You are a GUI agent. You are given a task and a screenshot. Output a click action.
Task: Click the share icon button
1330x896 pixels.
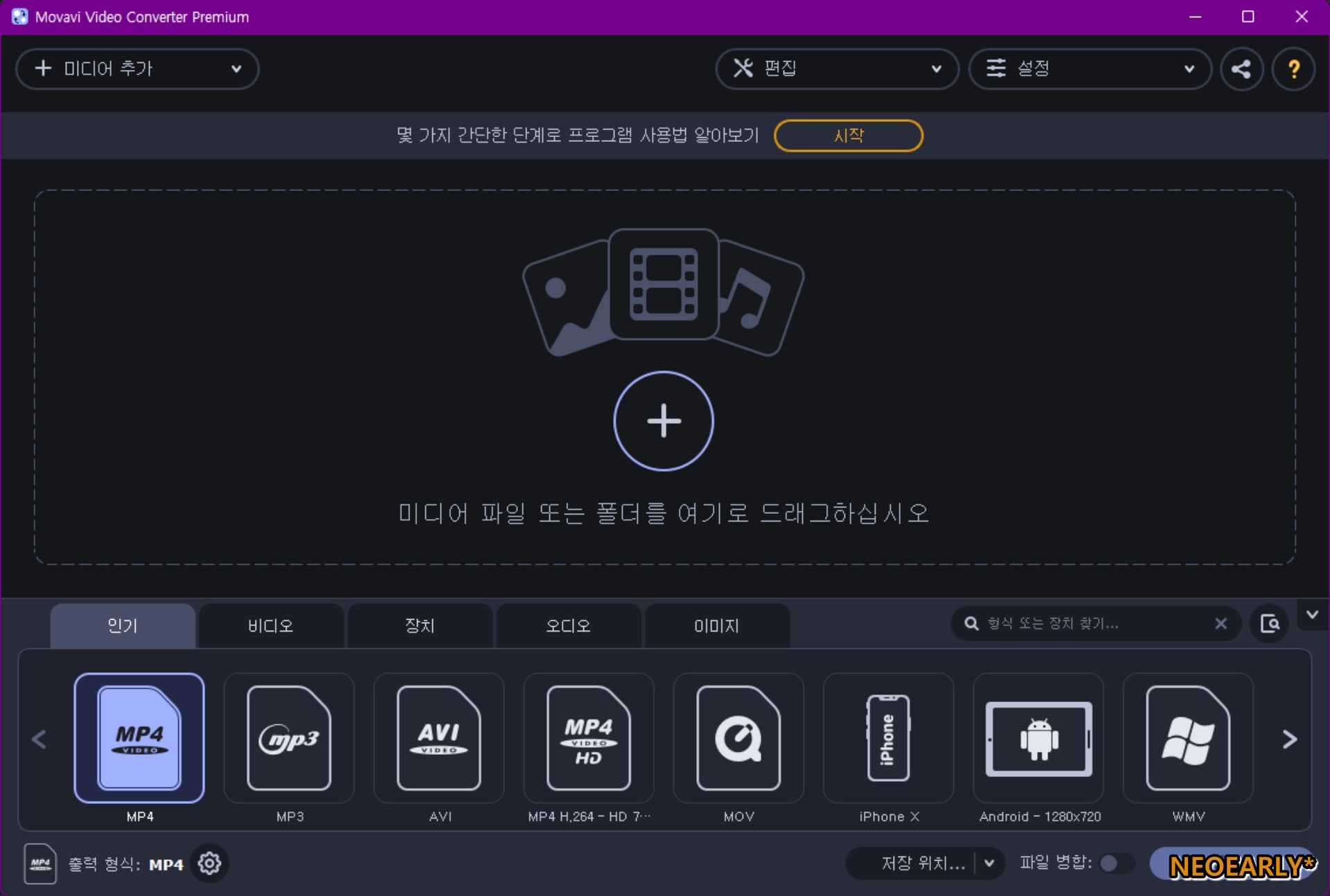click(x=1241, y=69)
